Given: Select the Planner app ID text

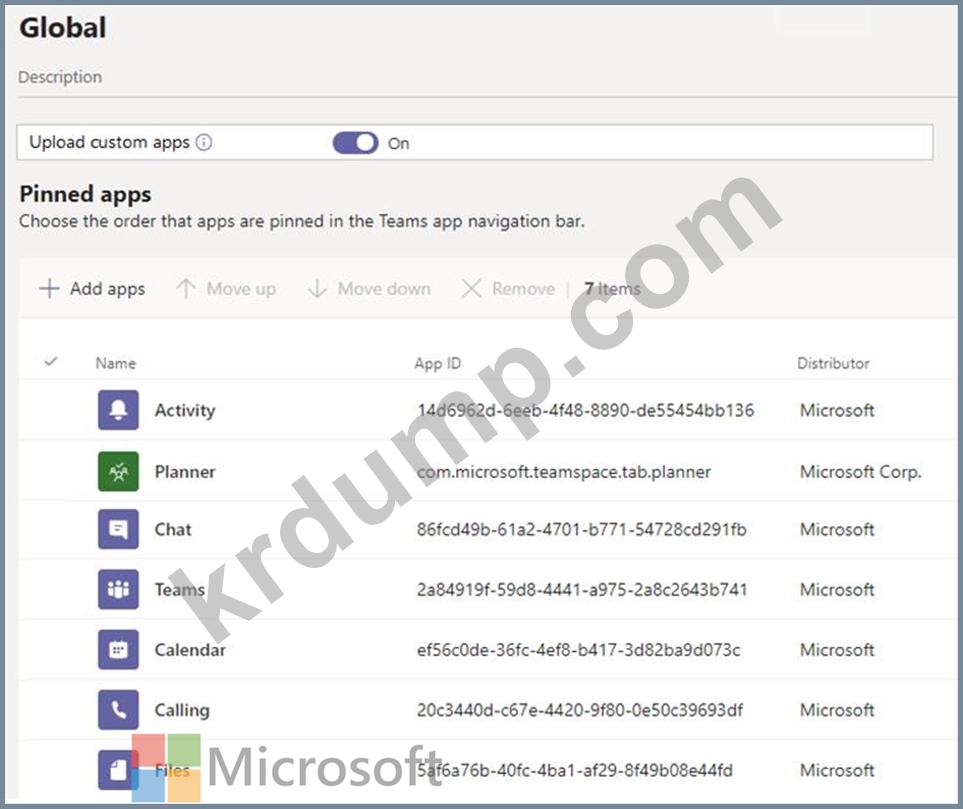Looking at the screenshot, I should coord(563,472).
